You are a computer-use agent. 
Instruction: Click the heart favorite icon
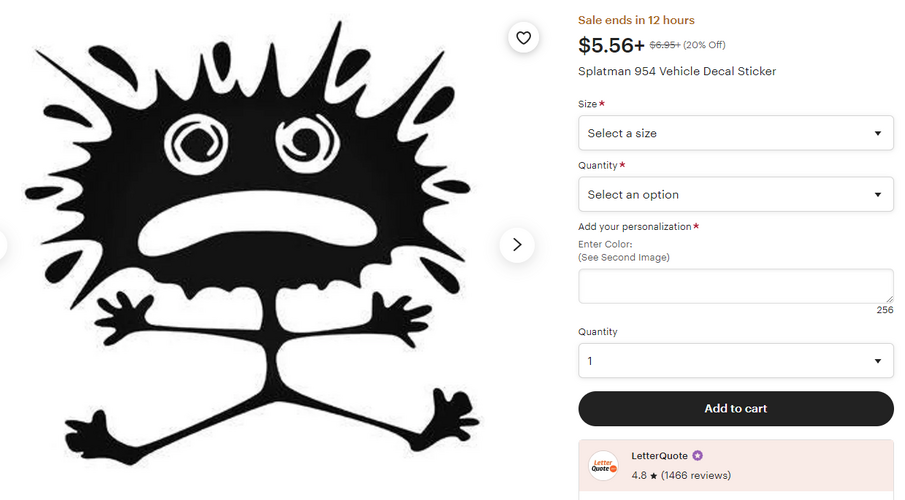click(x=523, y=38)
